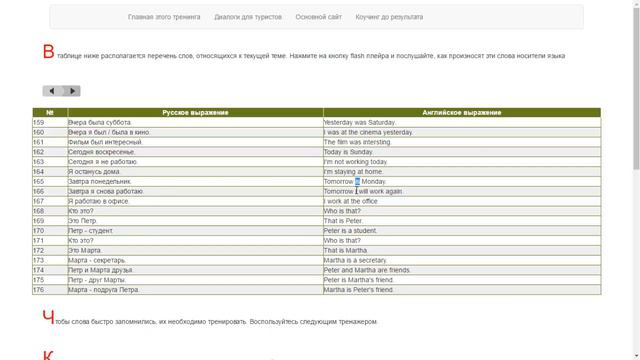
Task: Click 'Я работаю в офисе.' cell
Action: tap(195, 201)
